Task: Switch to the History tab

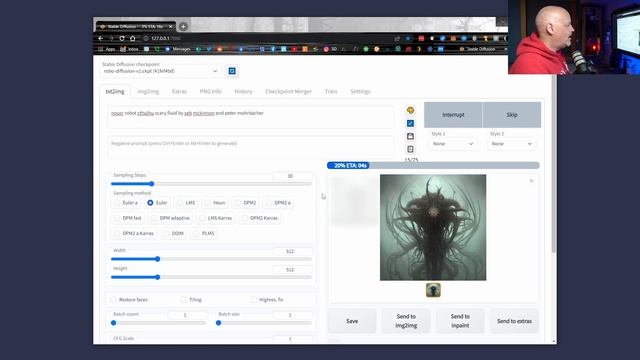Action: tap(243, 91)
